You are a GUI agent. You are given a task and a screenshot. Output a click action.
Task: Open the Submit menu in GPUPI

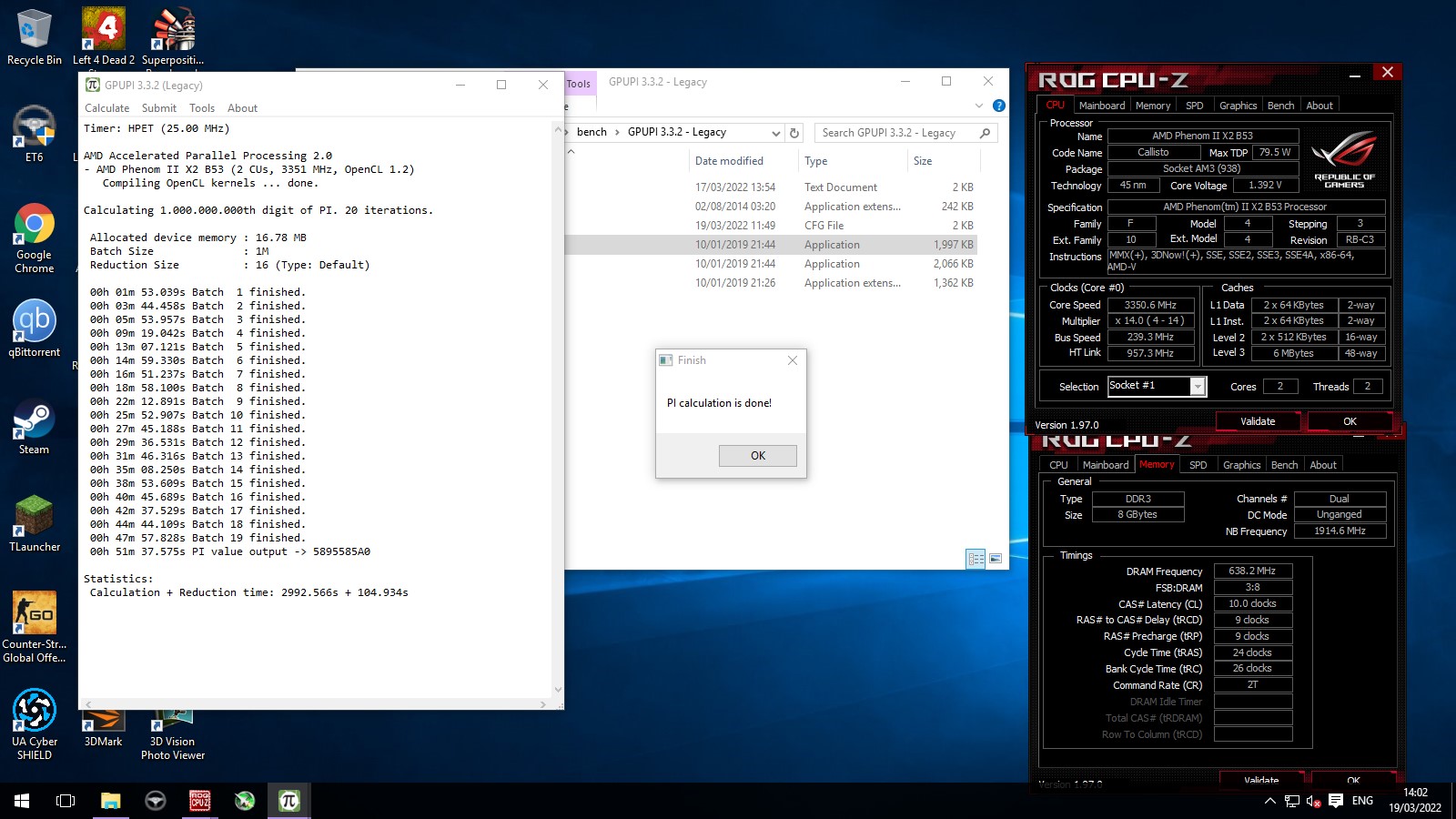coord(159,108)
